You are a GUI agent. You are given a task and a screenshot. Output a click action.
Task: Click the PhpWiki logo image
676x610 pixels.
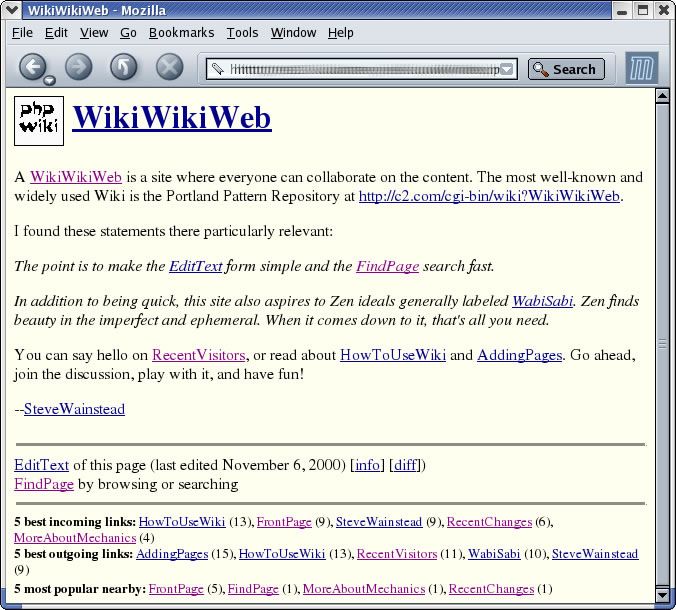coord(39,120)
